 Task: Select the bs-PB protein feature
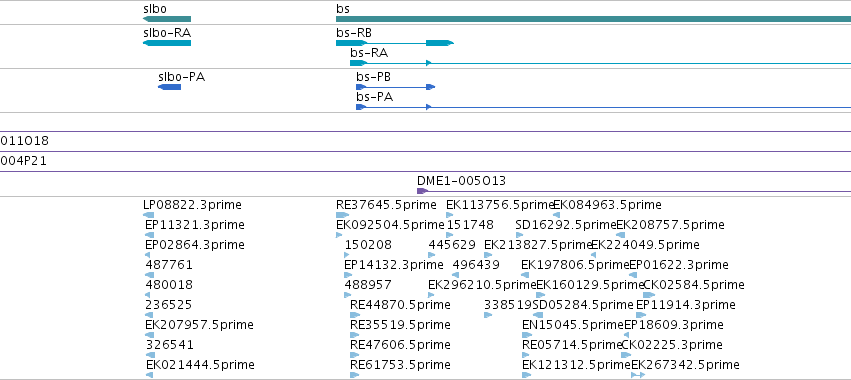click(x=396, y=87)
